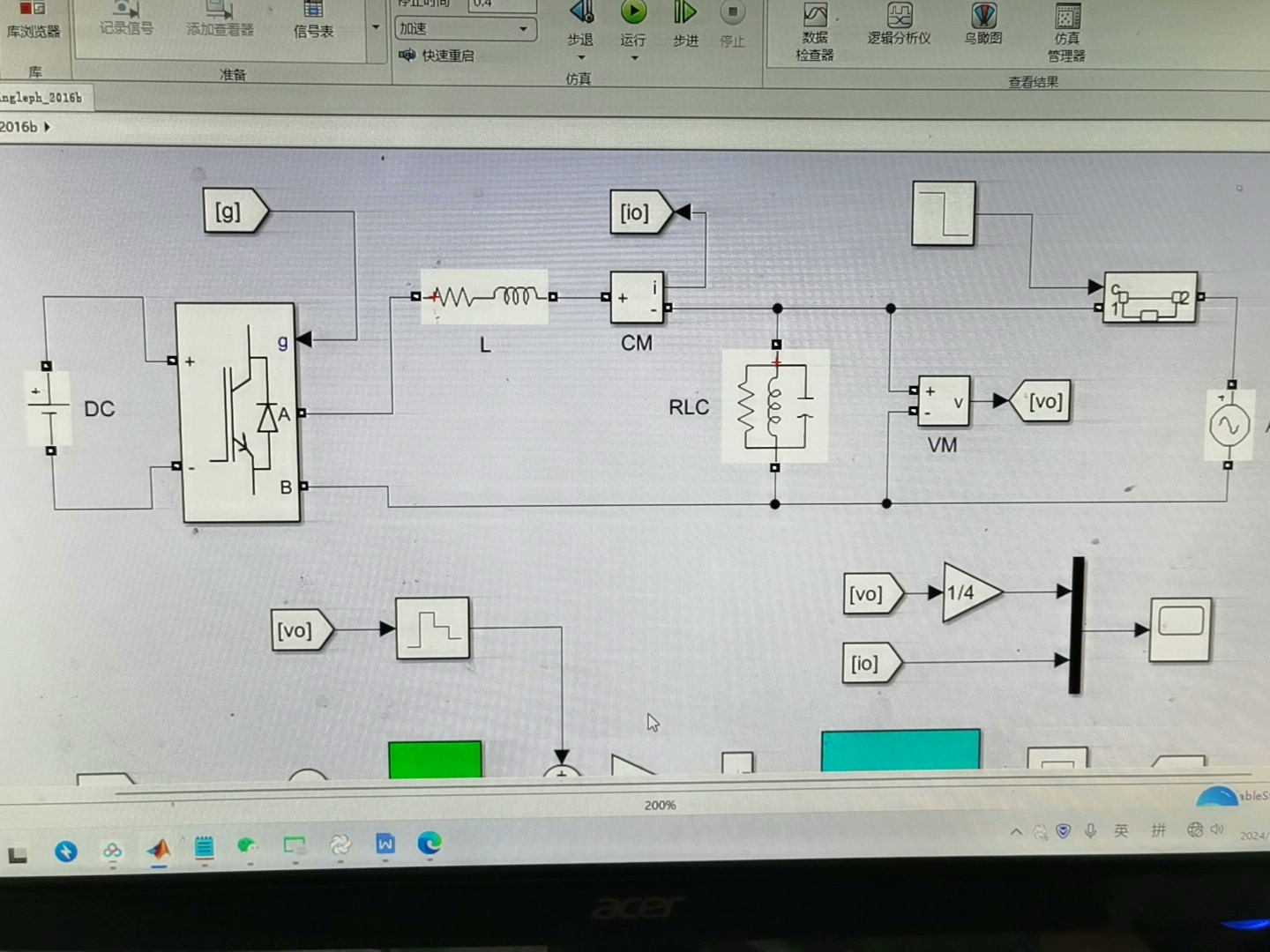The width and height of the screenshot is (1270, 952).
Task: Switch to the singleph_2016b model tab
Action: [x=42, y=98]
